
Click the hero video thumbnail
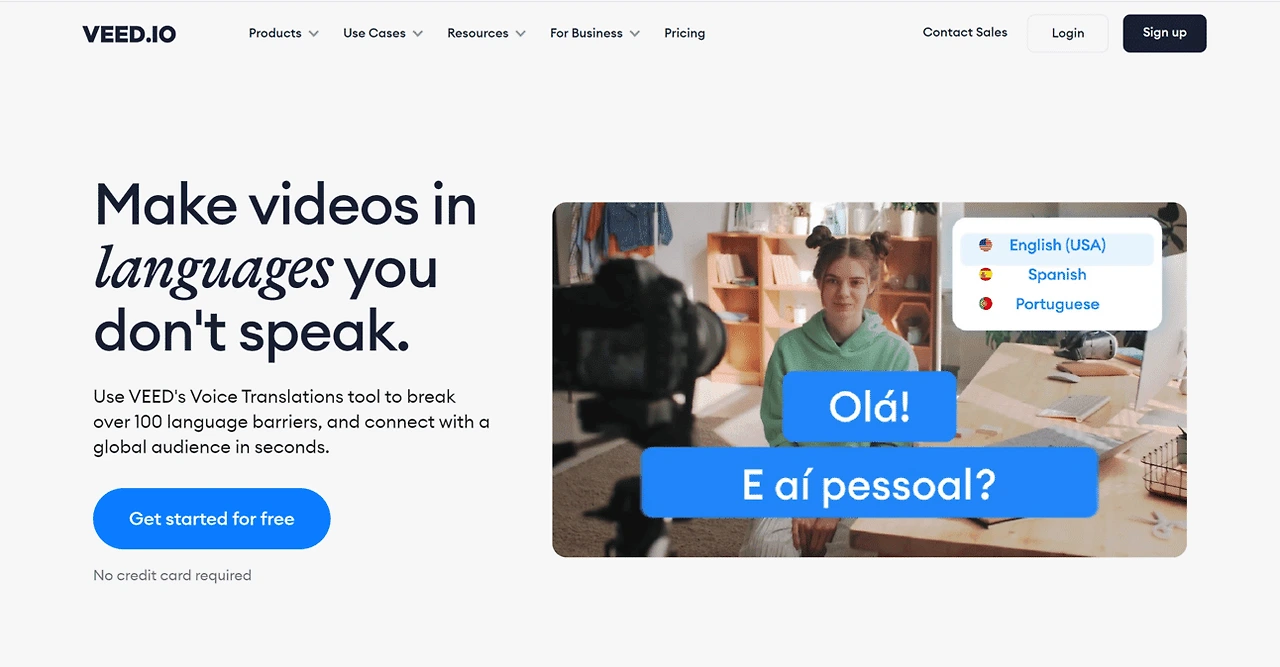[x=869, y=380]
